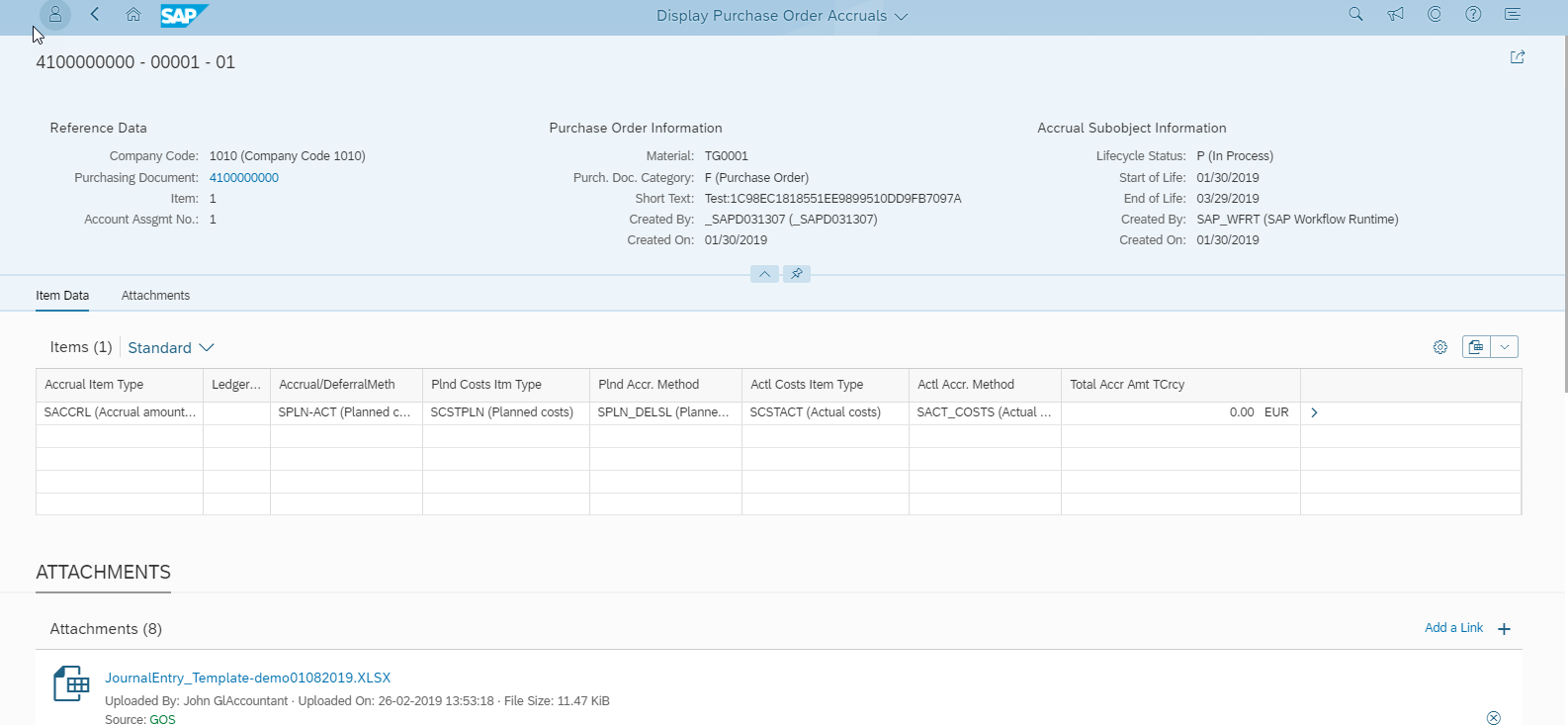Open the Home launchpad icon
Screen dimensions: 1568x725
(x=133, y=15)
